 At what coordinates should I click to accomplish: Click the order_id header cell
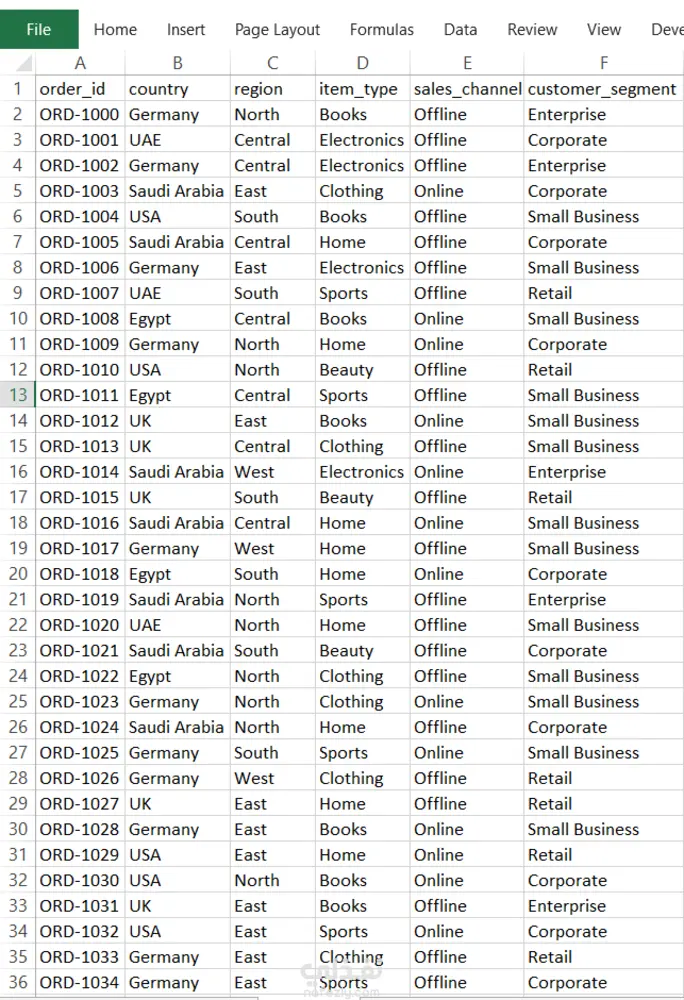click(x=80, y=89)
